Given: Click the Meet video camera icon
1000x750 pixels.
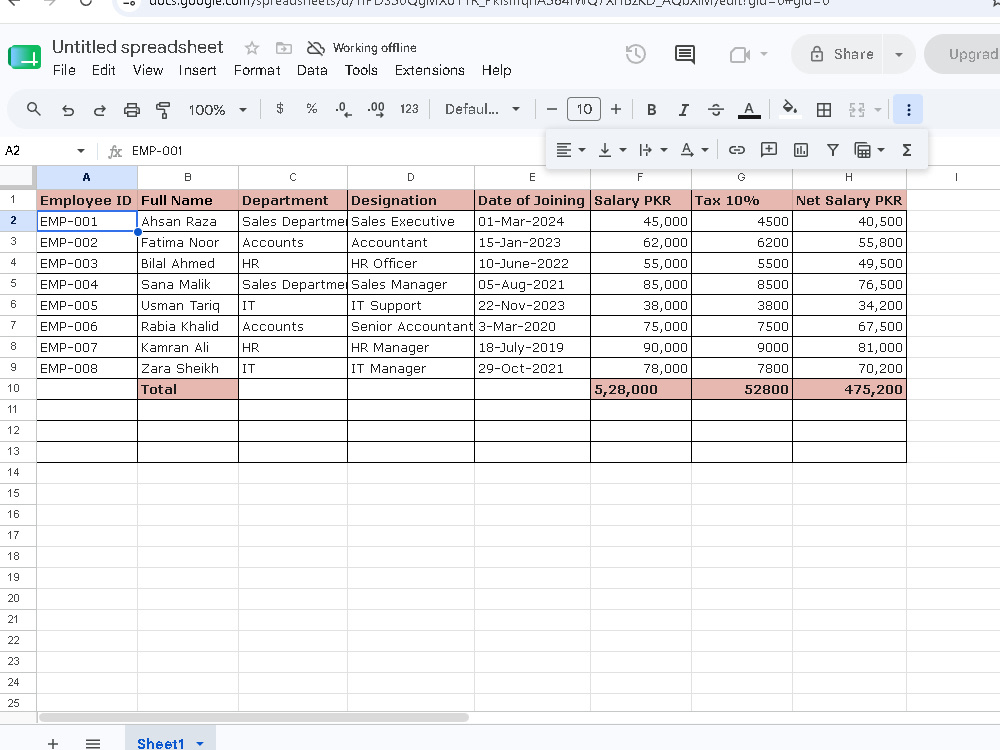Looking at the screenshot, I should [740, 55].
